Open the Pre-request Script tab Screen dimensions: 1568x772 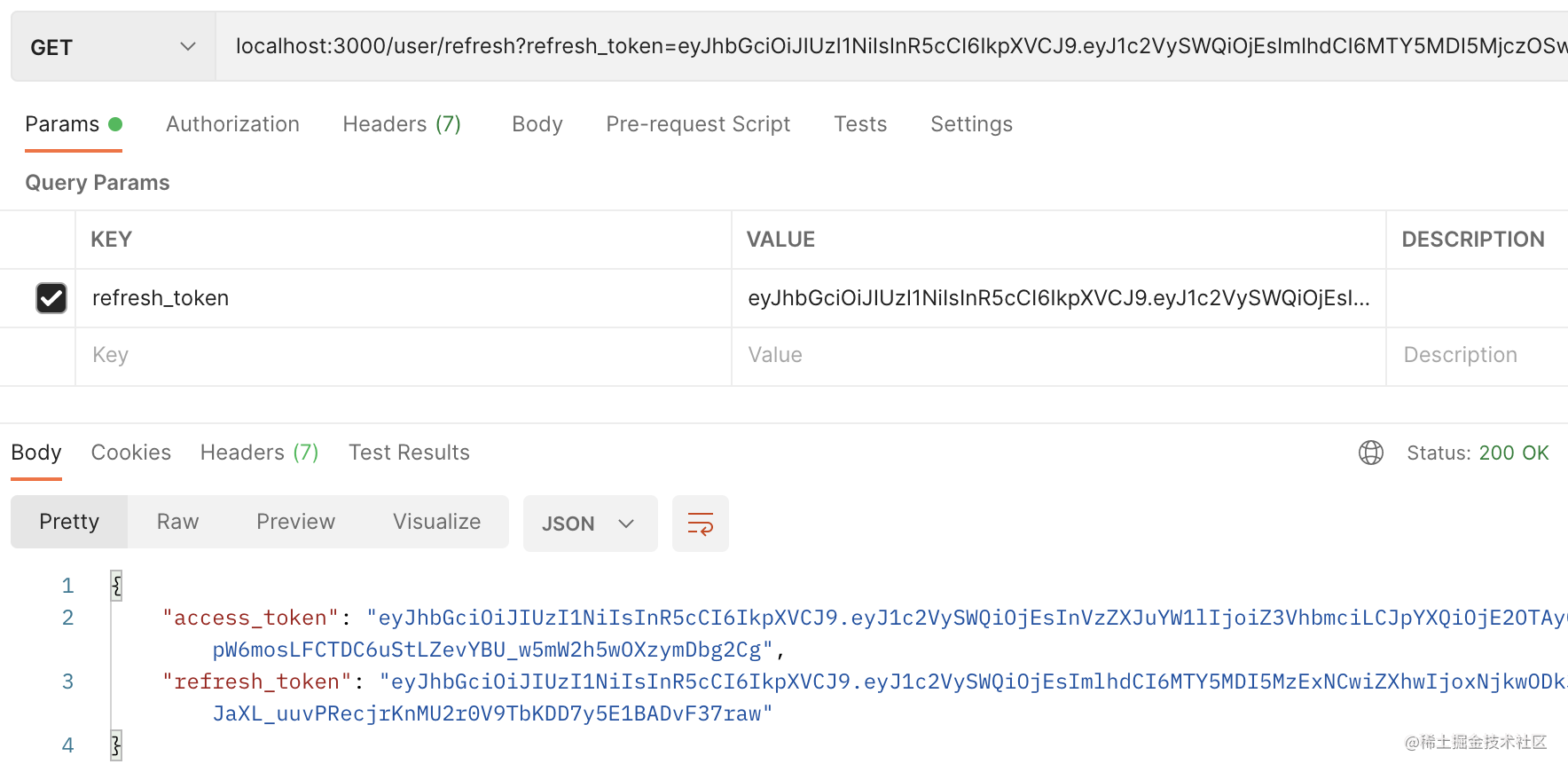698,124
